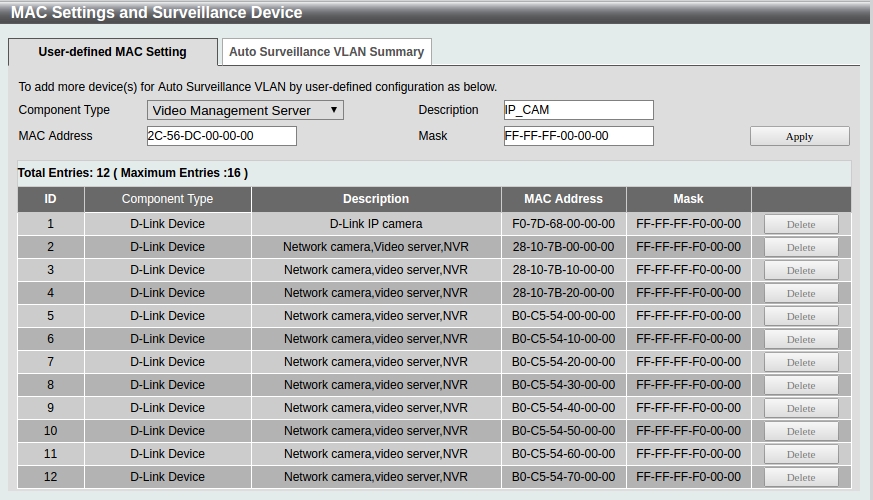This screenshot has width=873, height=500.
Task: Delete the last entry ID 12
Action: (x=801, y=477)
